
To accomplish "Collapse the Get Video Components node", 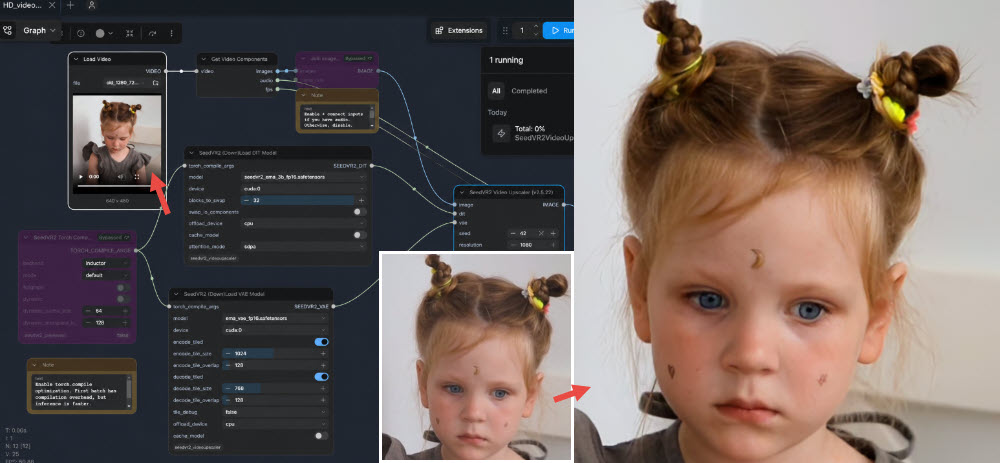I will [205, 59].
